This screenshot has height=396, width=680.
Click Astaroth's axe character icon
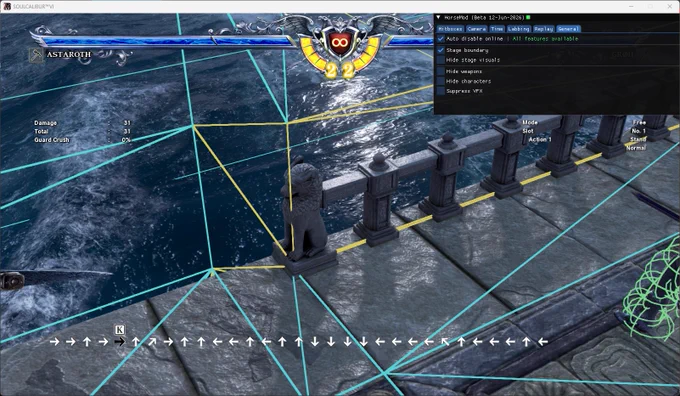[36, 55]
